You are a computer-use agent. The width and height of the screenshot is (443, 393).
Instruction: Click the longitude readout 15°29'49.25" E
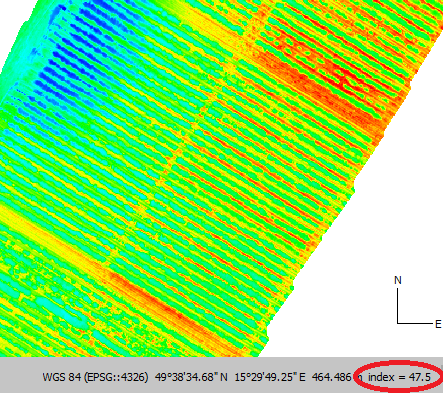tap(270, 377)
